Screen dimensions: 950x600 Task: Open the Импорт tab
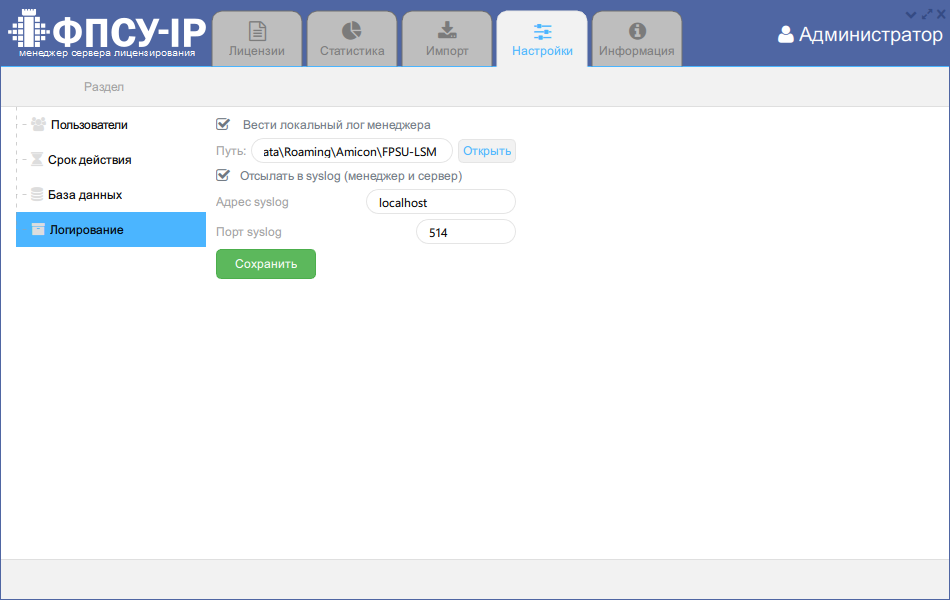coord(447,40)
